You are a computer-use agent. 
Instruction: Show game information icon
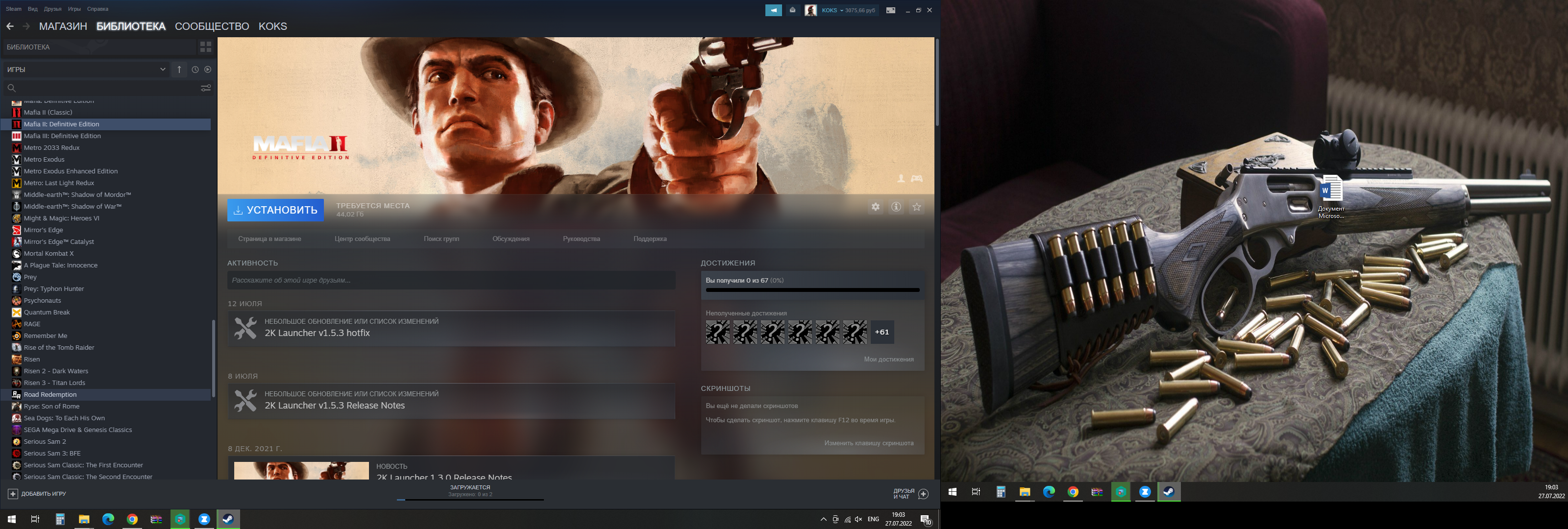[x=896, y=207]
